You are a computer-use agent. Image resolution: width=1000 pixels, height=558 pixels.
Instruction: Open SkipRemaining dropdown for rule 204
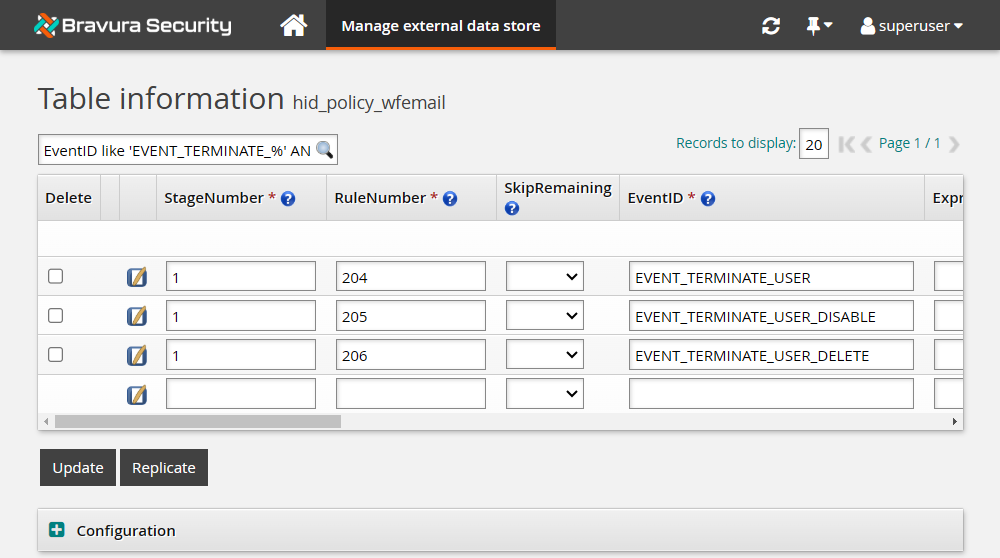(545, 277)
